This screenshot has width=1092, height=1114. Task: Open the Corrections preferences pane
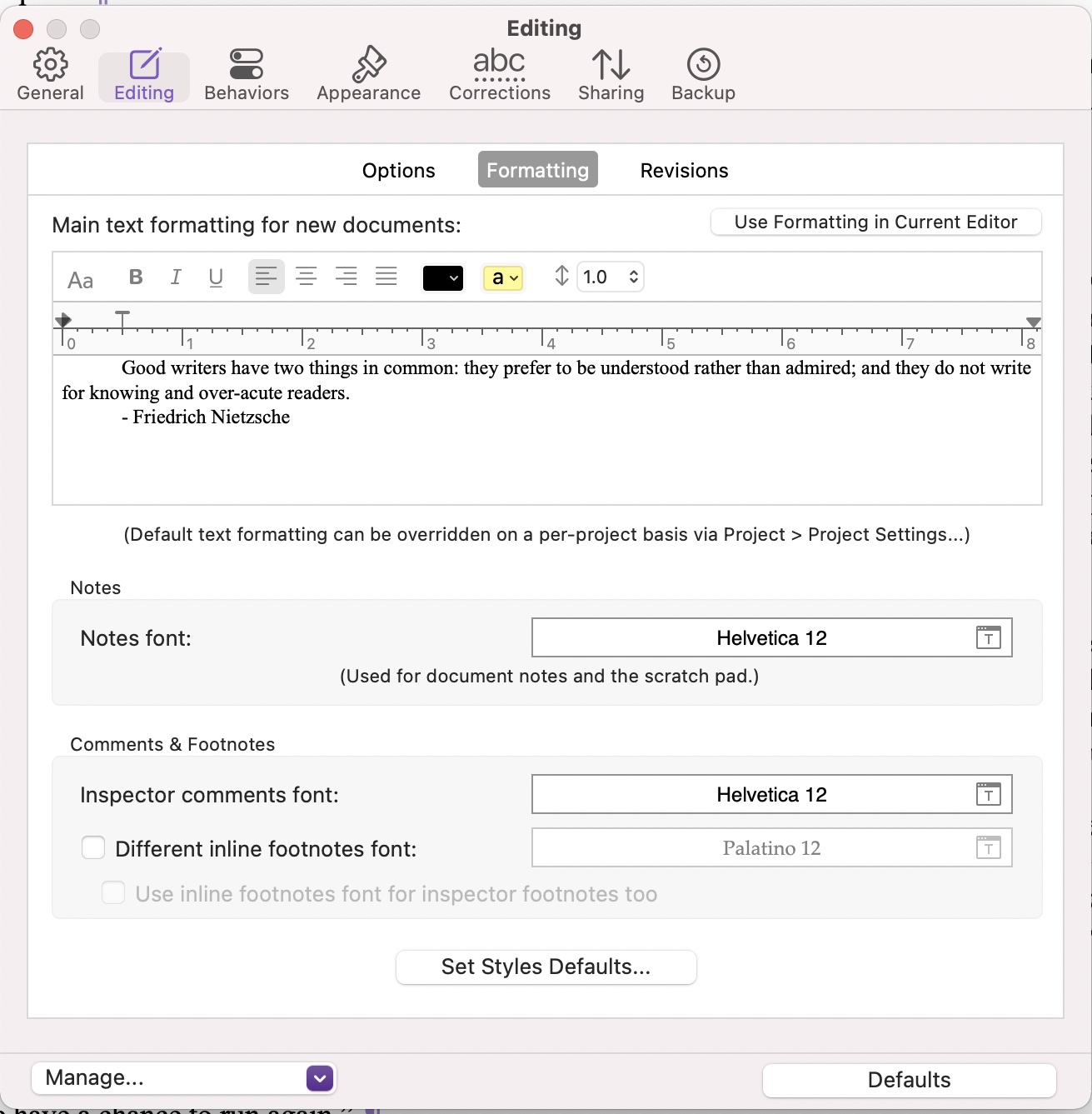498,73
